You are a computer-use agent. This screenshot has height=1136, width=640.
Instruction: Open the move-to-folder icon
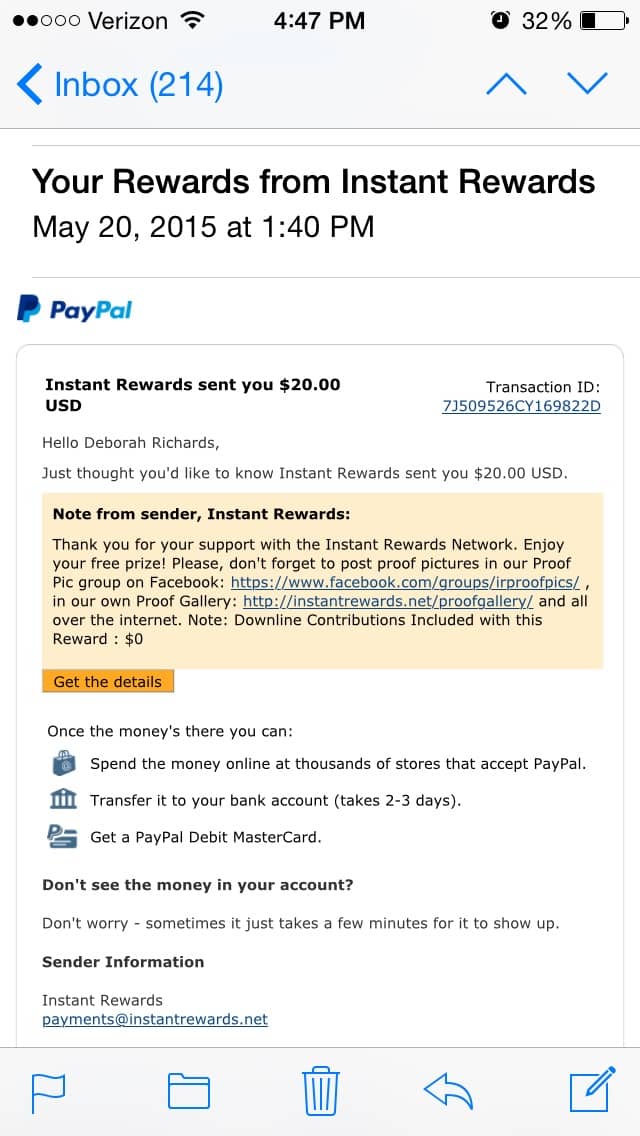click(188, 1091)
